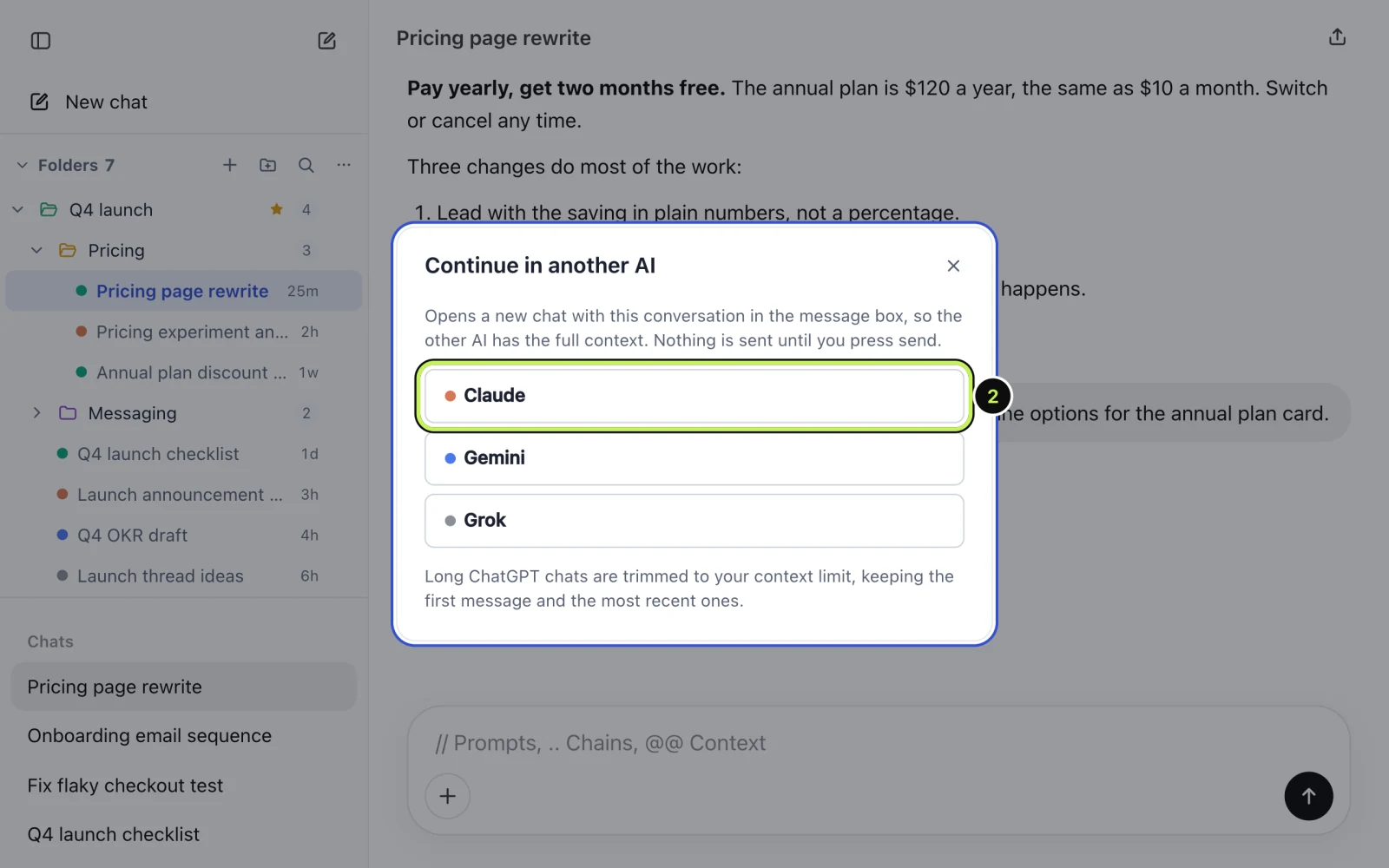The image size is (1389, 868).
Task: Click the Q4 launch folder icon
Action: 49,209
